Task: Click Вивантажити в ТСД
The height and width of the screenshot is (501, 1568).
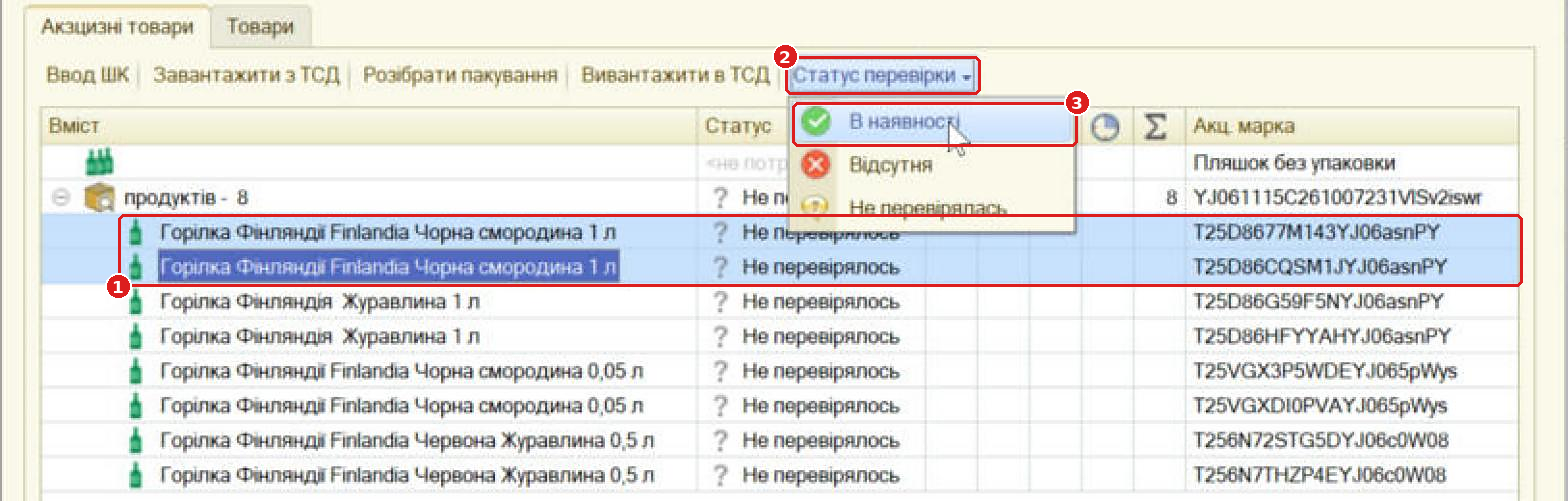Action: [675, 75]
